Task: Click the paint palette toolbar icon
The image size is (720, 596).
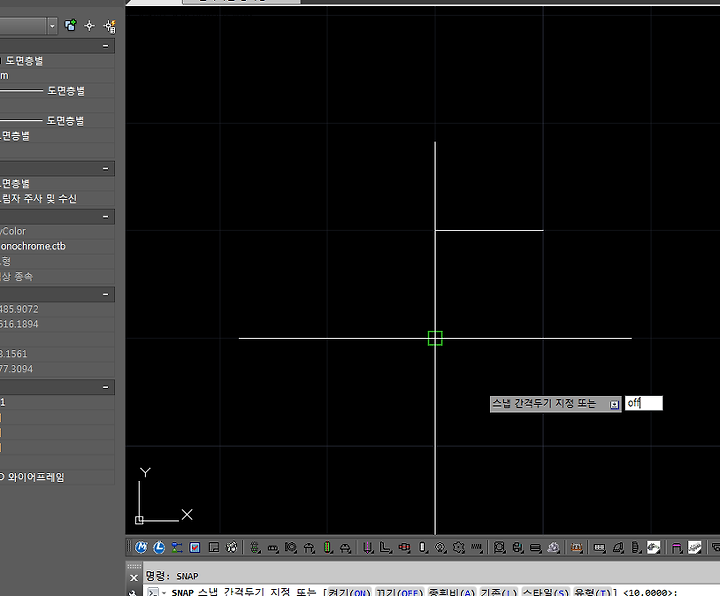Action: pos(232,547)
